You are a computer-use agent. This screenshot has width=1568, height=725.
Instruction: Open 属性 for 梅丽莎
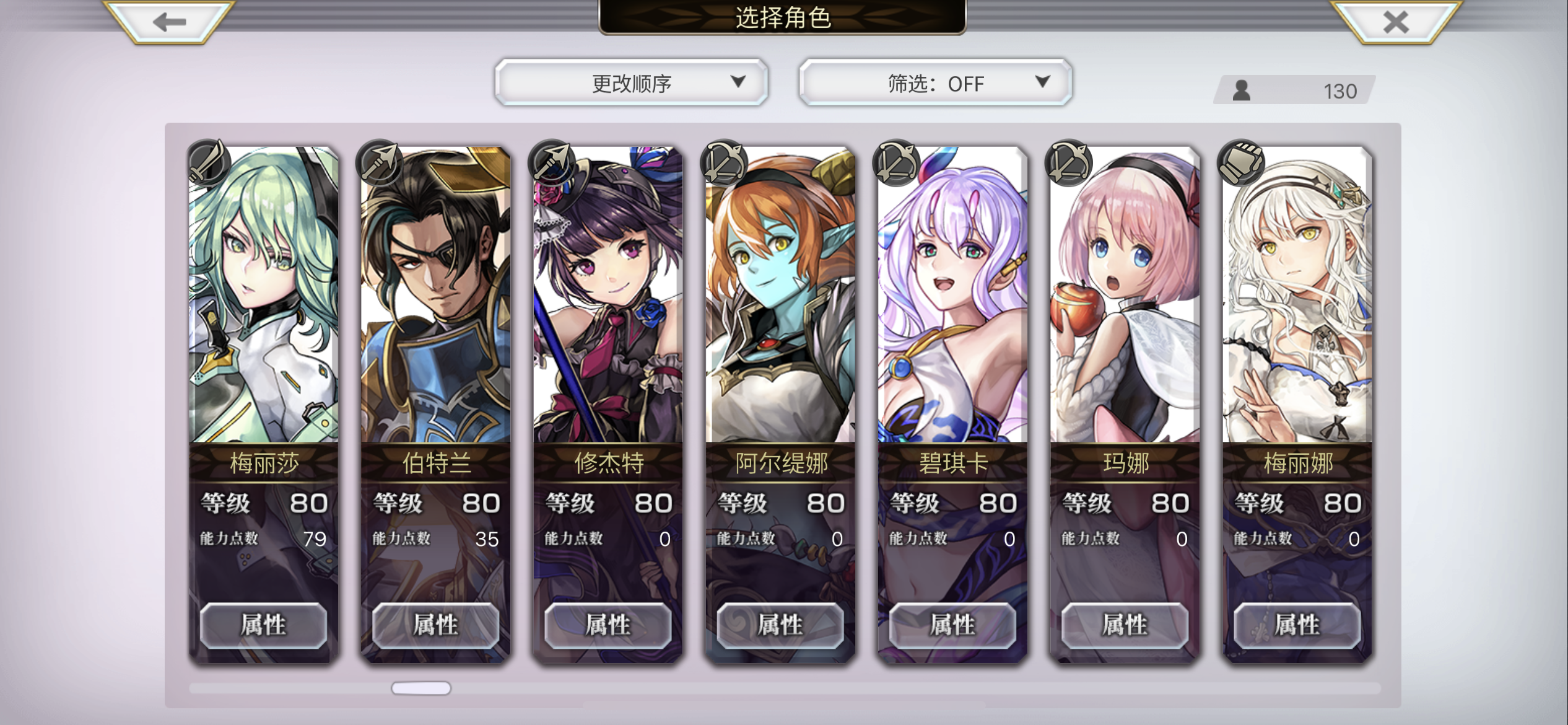click(x=263, y=625)
